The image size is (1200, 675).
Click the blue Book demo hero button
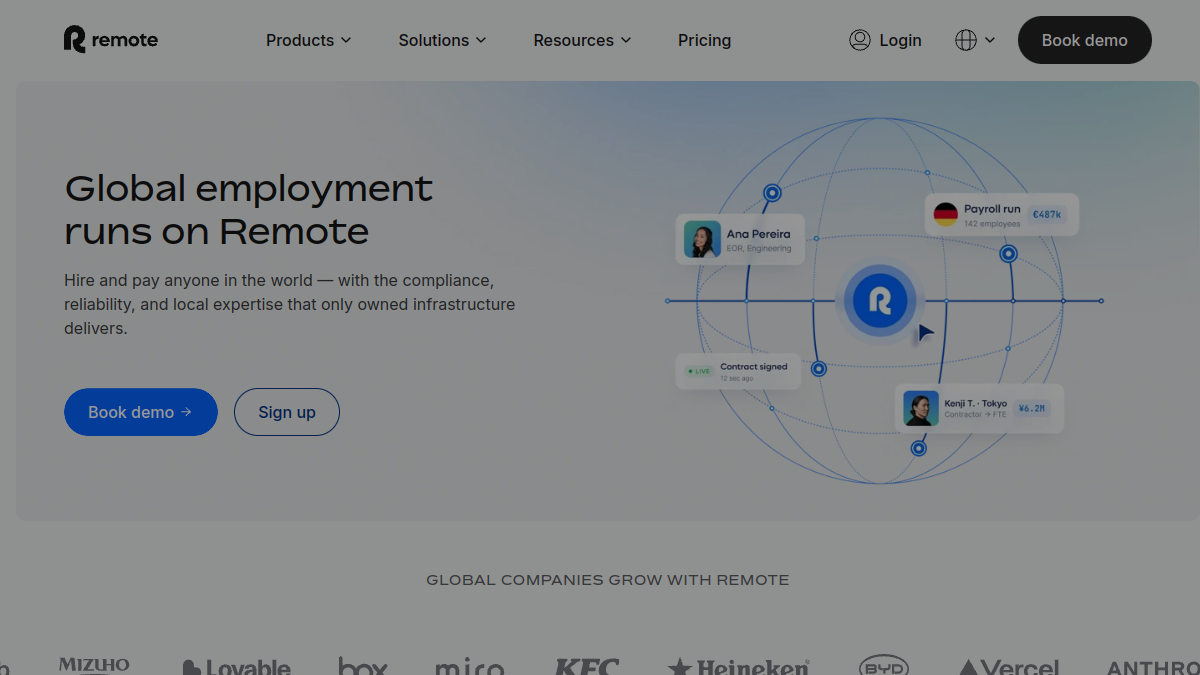(140, 412)
